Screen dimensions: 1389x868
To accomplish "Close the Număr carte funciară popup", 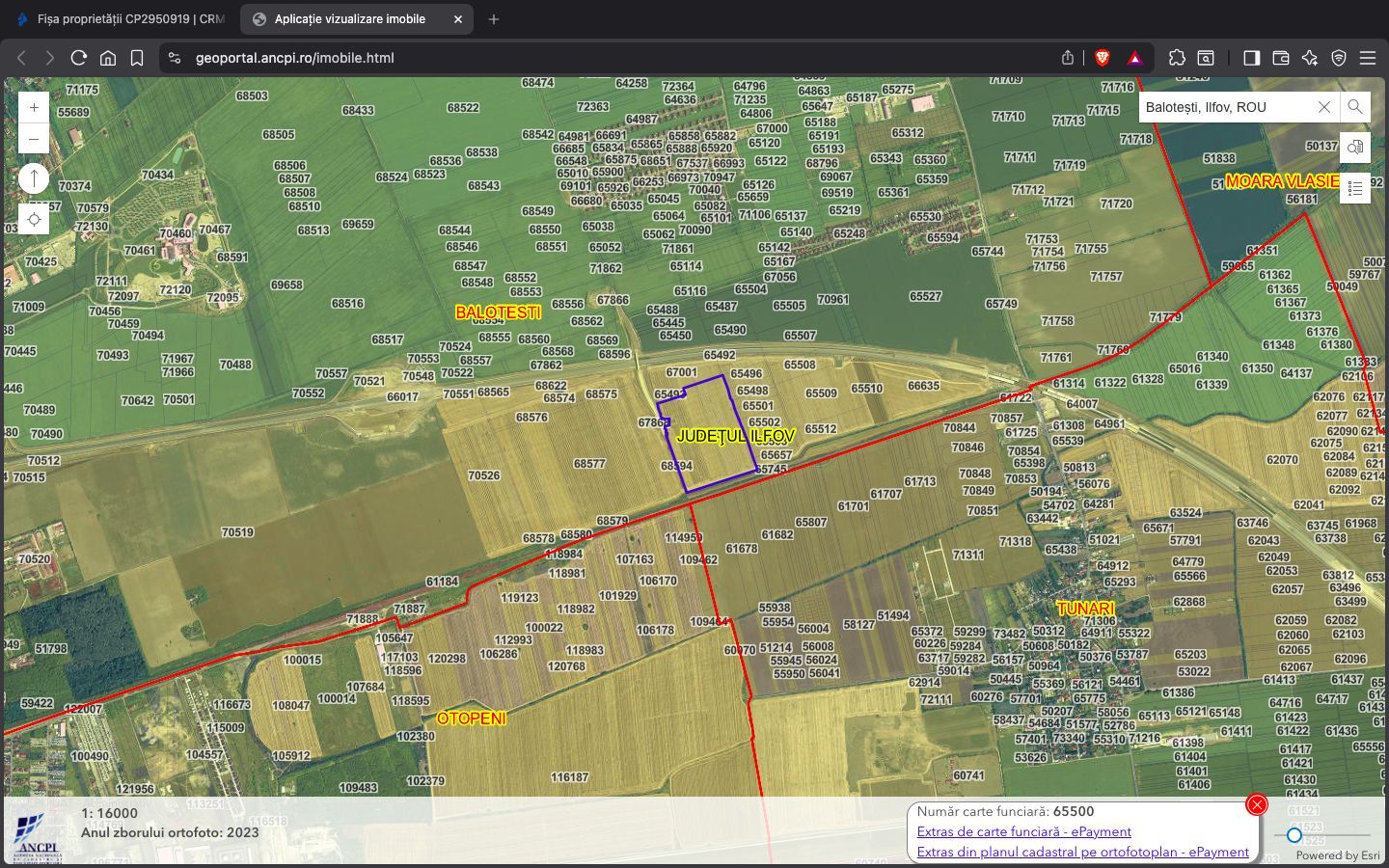I will point(1255,803).
